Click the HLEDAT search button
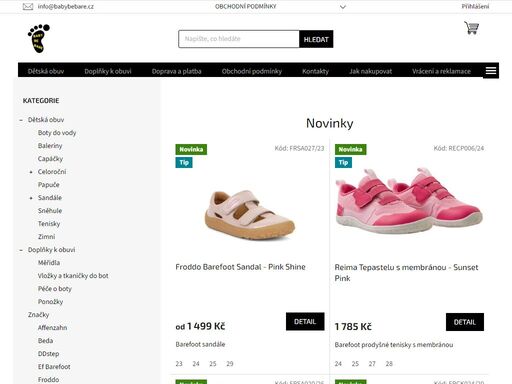The height and width of the screenshot is (384, 512). pyautogui.click(x=316, y=39)
